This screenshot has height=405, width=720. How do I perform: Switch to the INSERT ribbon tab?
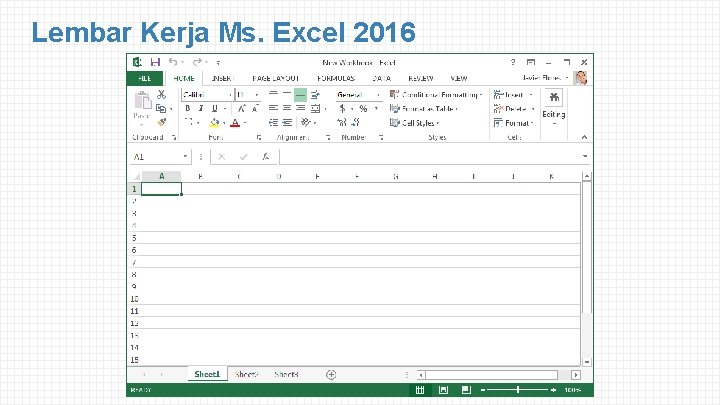(x=223, y=79)
